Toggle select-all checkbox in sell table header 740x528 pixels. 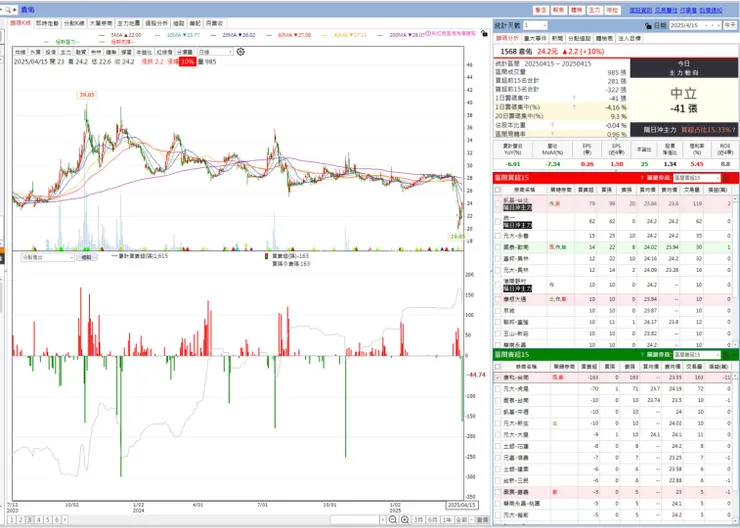(x=497, y=367)
